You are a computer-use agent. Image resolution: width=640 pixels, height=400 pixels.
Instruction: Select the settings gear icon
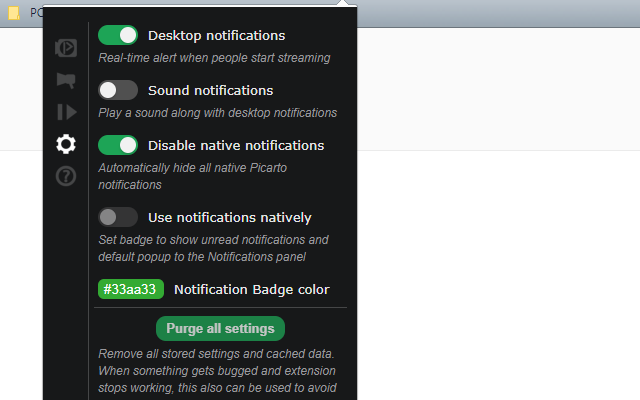click(x=66, y=144)
